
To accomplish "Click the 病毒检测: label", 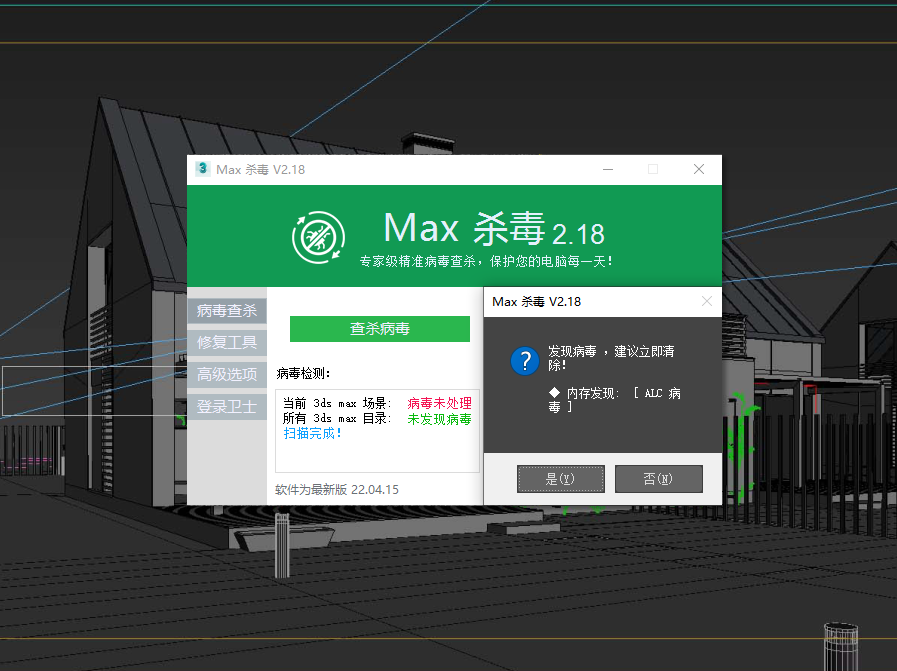I will [303, 374].
